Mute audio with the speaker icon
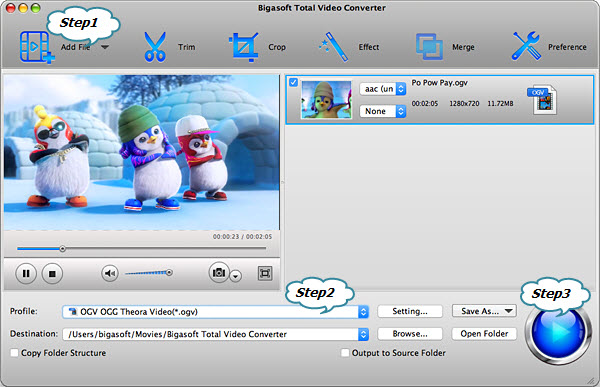The image size is (600, 387). 110,273
